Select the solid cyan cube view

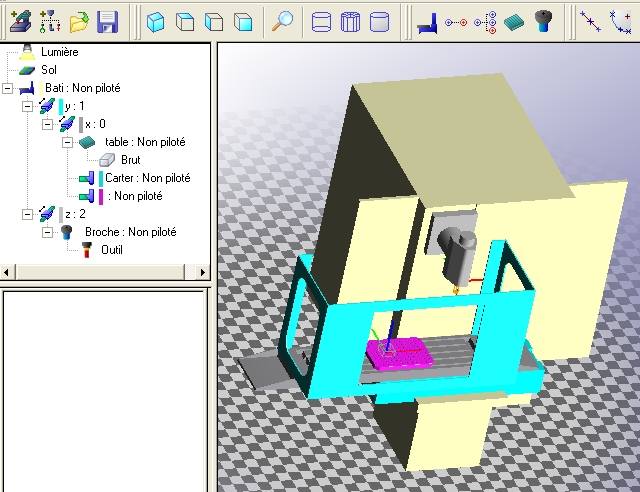click(156, 22)
